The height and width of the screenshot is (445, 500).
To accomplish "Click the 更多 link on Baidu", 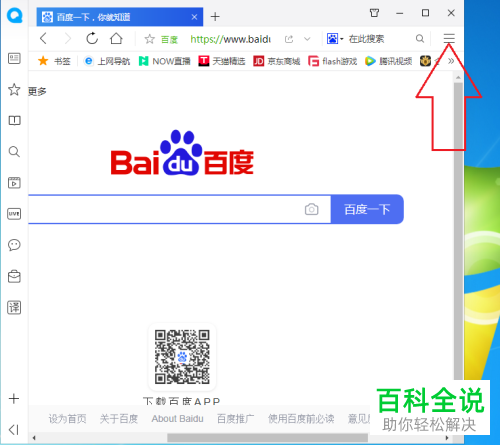I will tap(37, 91).
